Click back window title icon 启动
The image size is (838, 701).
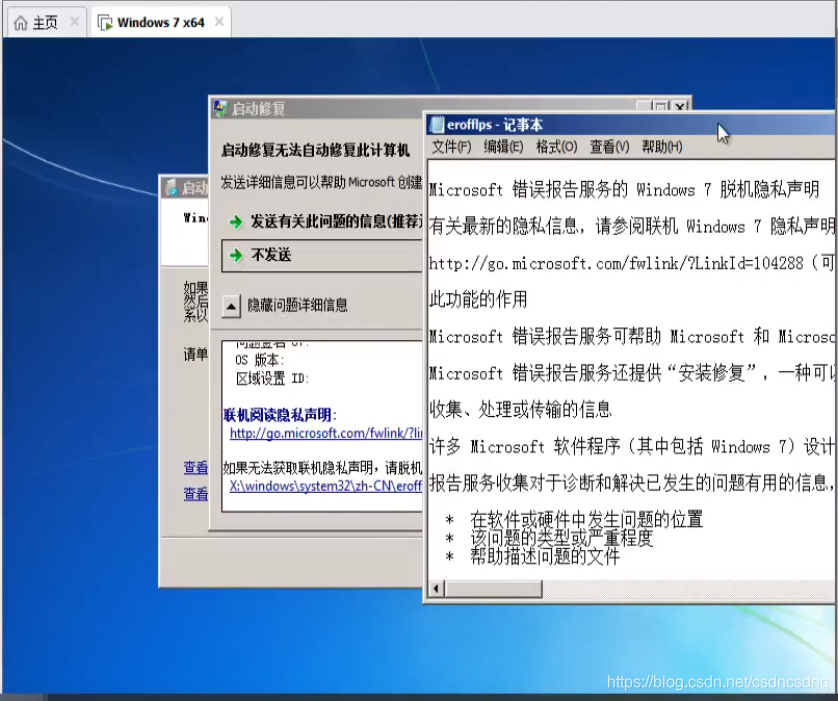tap(170, 188)
